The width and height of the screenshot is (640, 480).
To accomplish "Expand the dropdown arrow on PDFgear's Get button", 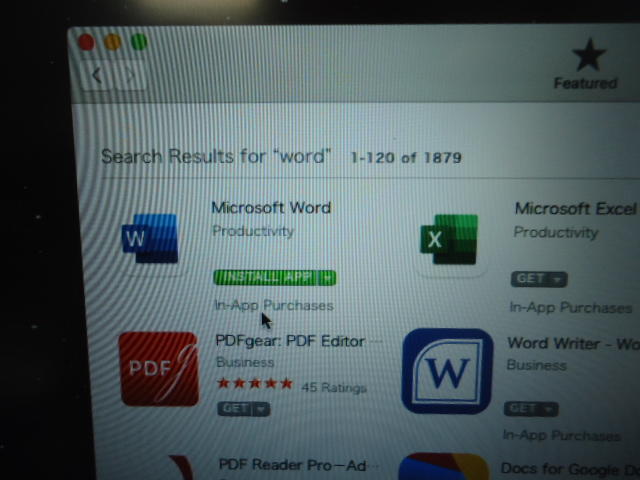I will (262, 409).
